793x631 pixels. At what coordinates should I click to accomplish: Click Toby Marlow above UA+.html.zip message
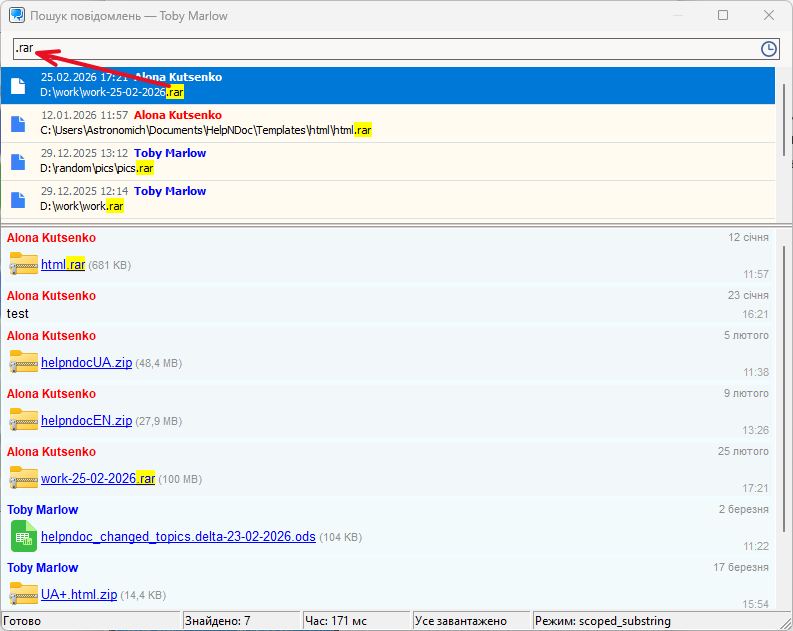tap(42, 568)
